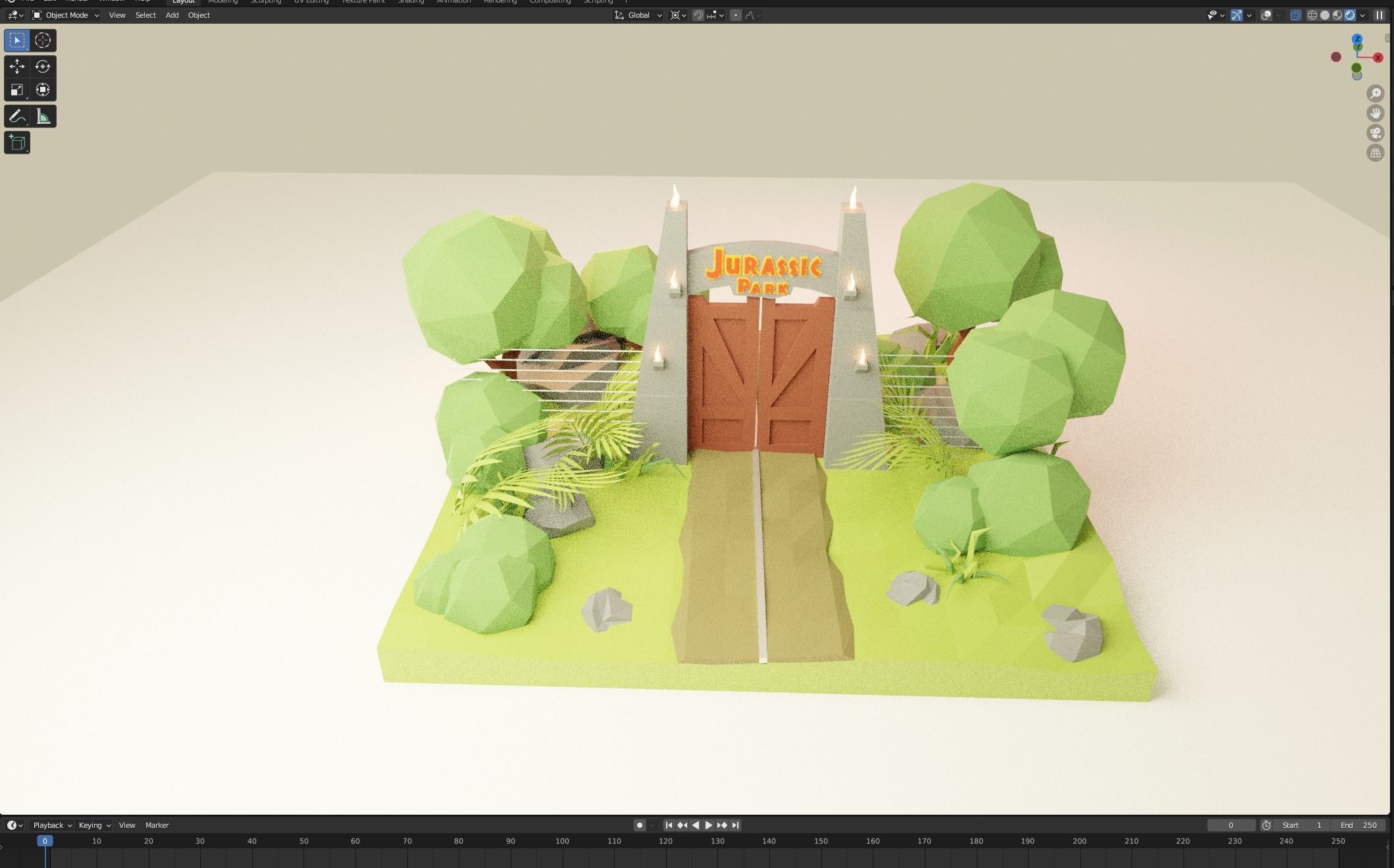Switch to solid viewport shading
1394x868 pixels.
pyautogui.click(x=1325, y=15)
